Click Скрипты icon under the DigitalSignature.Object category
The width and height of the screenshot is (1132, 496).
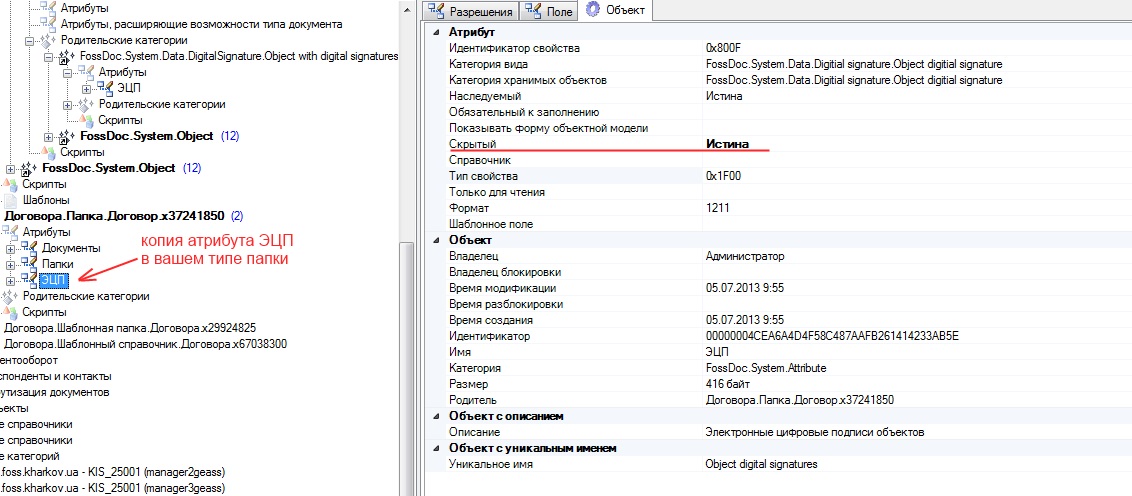(x=87, y=120)
